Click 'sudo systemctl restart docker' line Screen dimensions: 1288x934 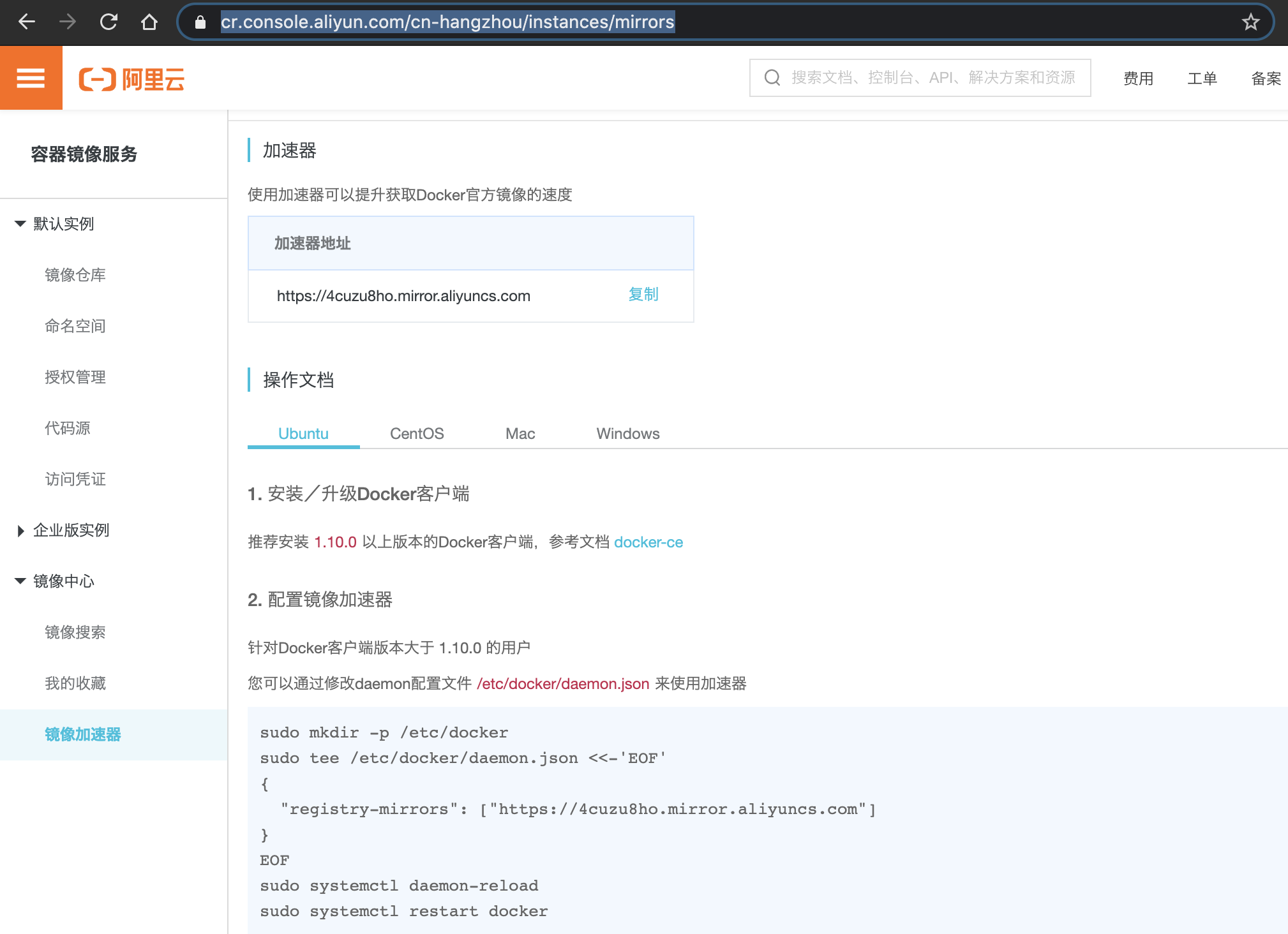[403, 912]
